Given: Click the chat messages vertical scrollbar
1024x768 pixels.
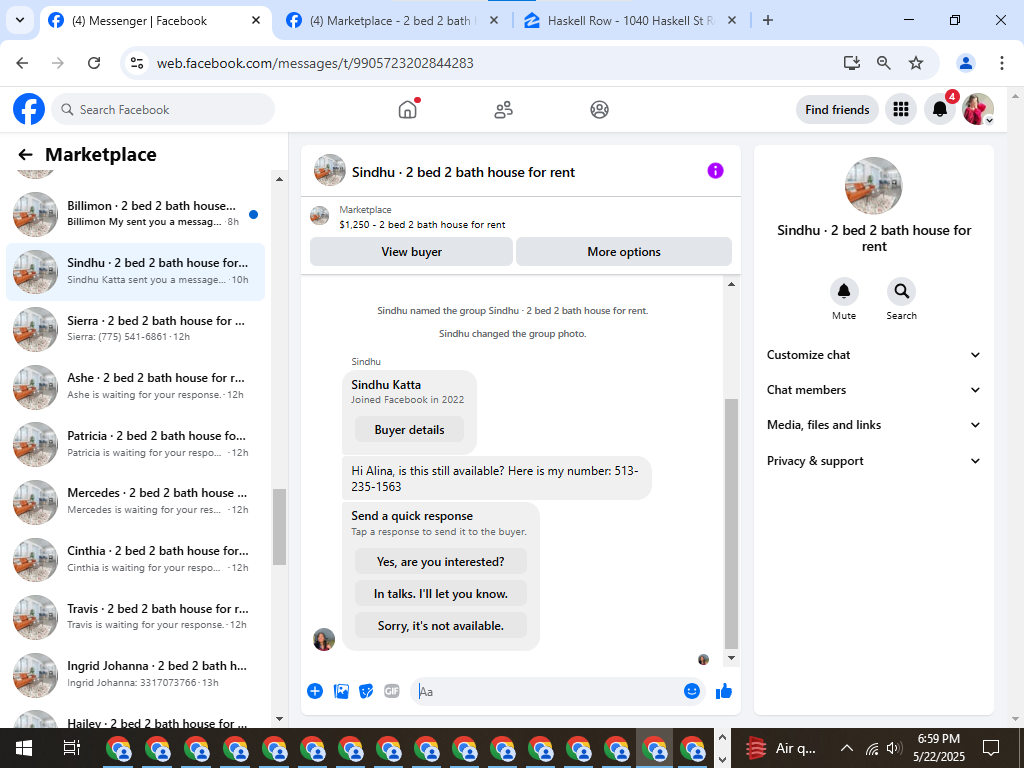Looking at the screenshot, I should 731,524.
